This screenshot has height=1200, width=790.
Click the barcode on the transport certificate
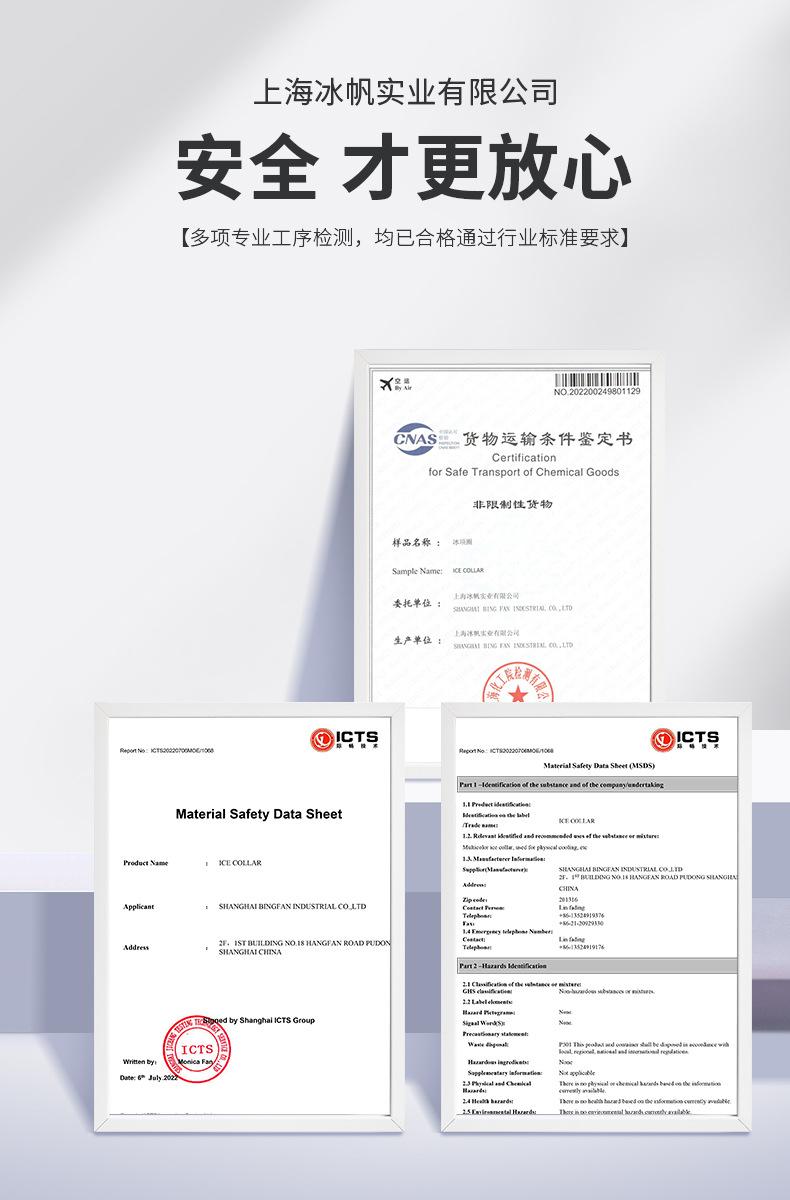(x=596, y=380)
